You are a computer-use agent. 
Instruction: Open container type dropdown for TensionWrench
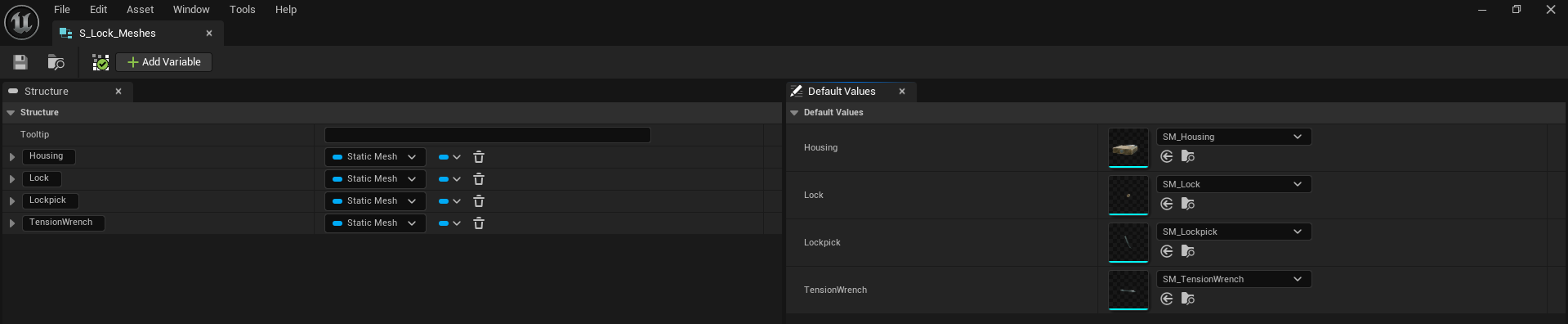pos(449,223)
